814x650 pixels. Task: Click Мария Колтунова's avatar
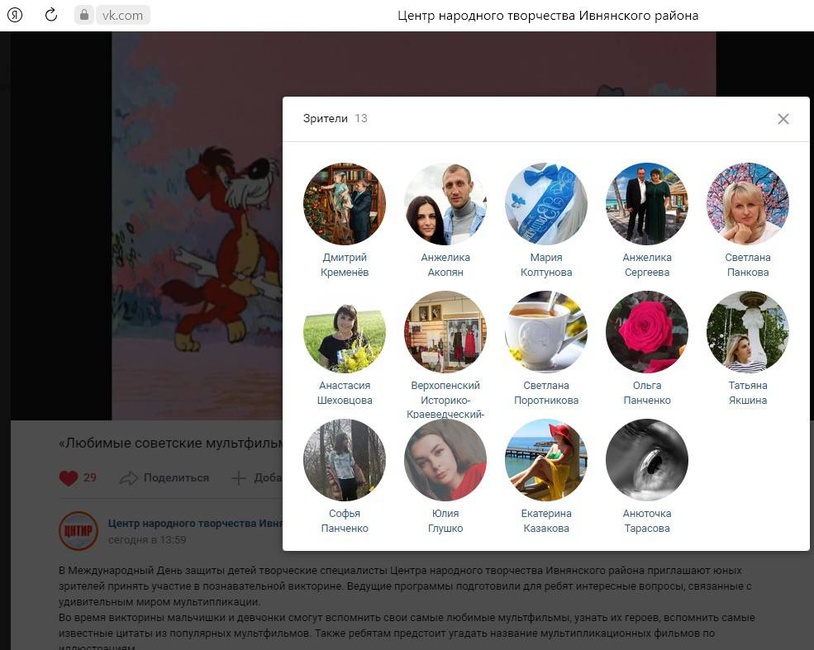pyautogui.click(x=546, y=204)
